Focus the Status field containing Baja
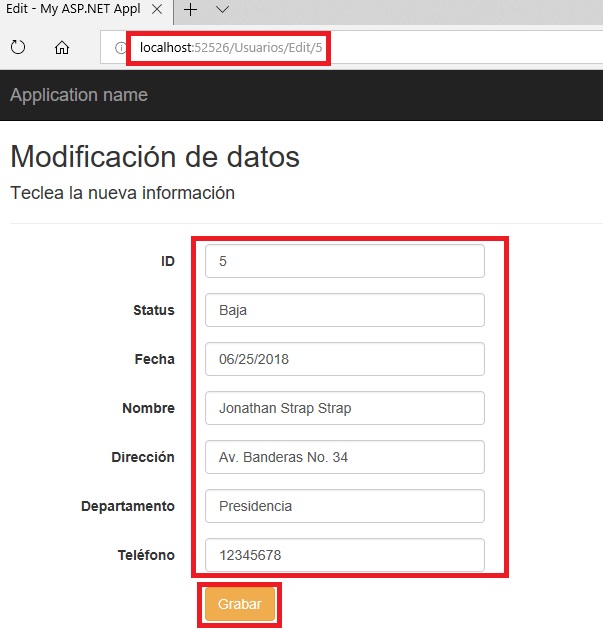603x630 pixels. [345, 310]
